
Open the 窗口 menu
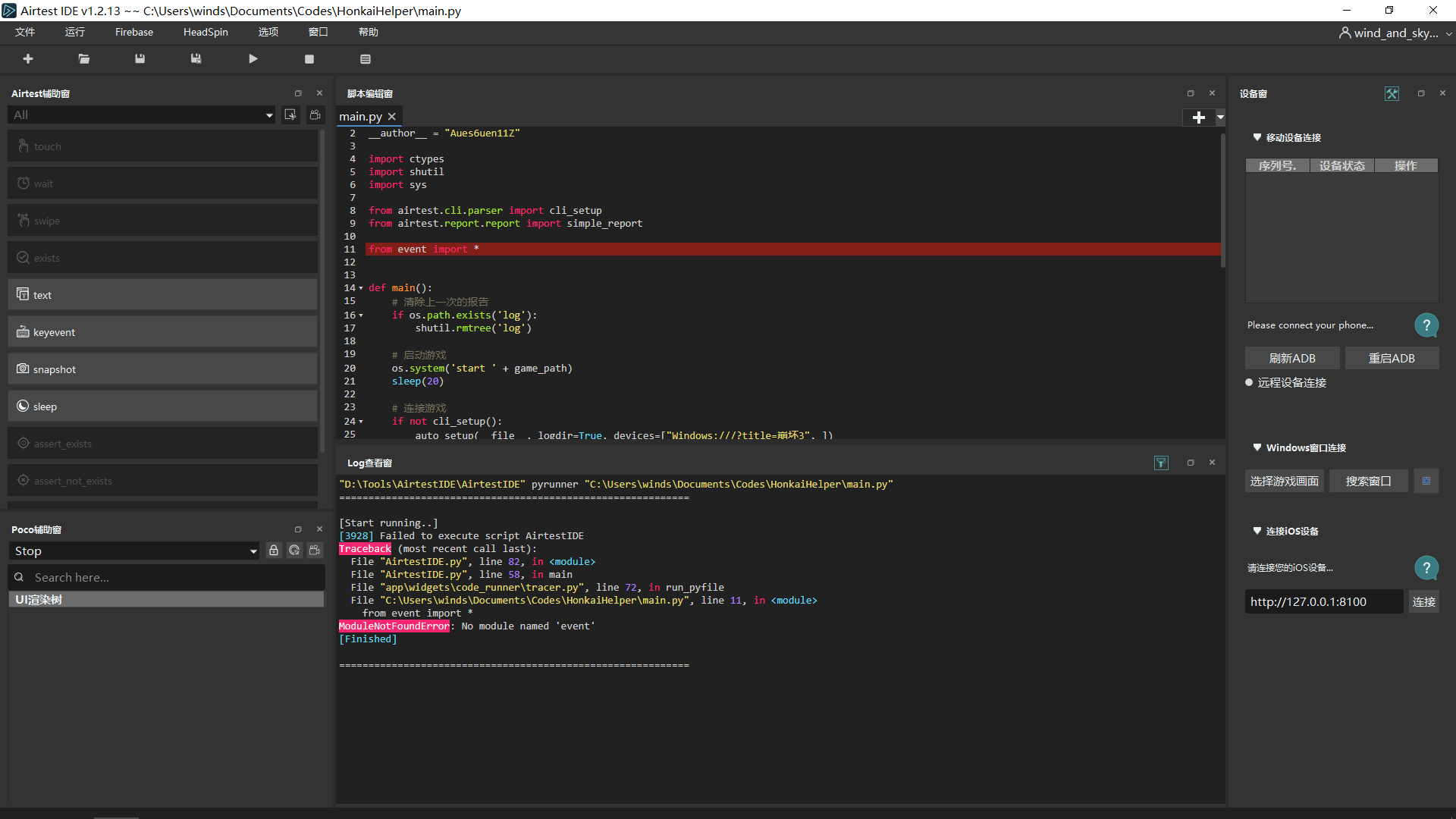pyautogui.click(x=318, y=32)
